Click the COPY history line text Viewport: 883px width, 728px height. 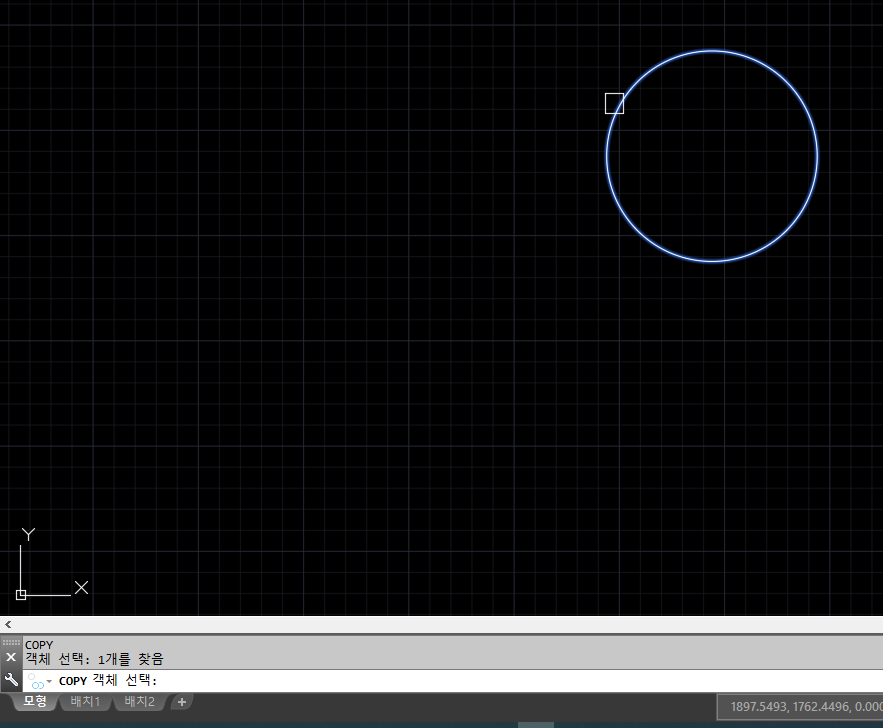39,645
